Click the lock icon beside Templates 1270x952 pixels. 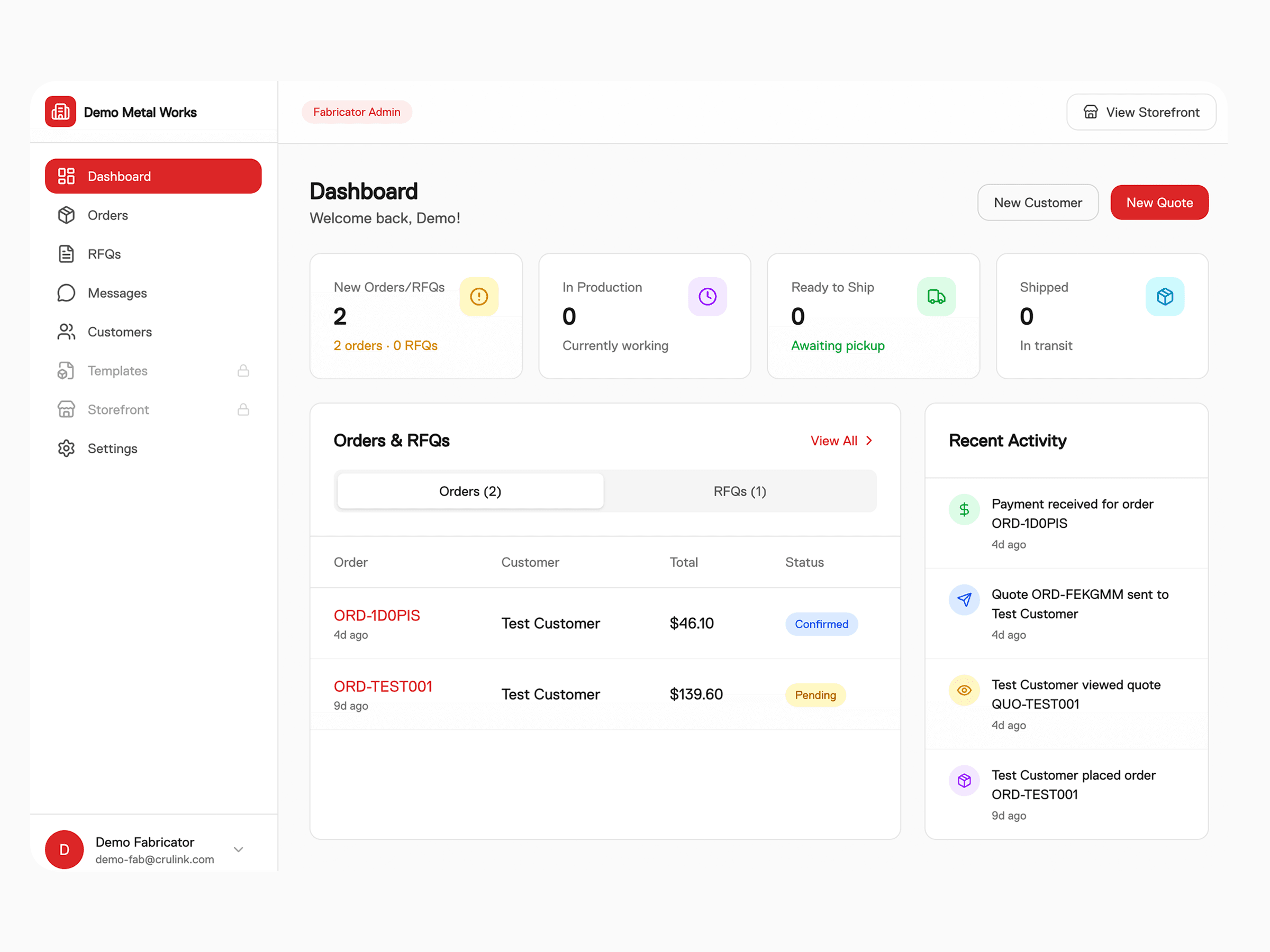pos(243,371)
